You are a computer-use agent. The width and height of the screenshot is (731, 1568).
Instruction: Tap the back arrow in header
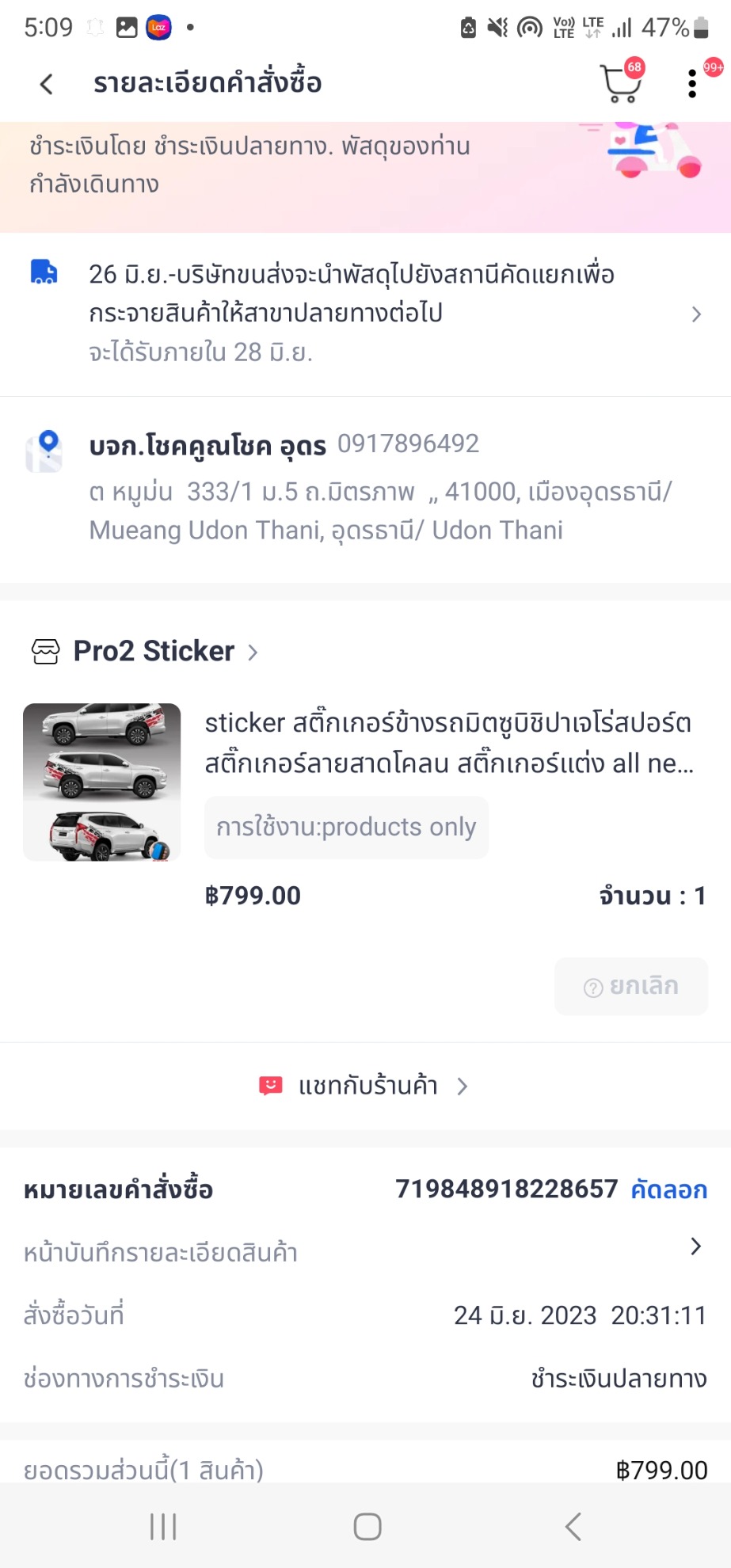tap(47, 84)
